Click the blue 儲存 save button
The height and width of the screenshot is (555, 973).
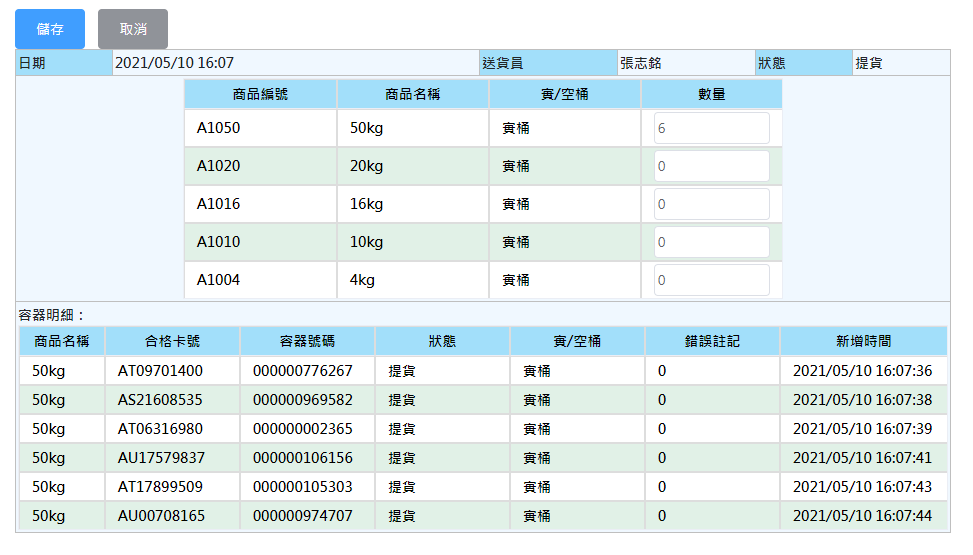(50, 29)
